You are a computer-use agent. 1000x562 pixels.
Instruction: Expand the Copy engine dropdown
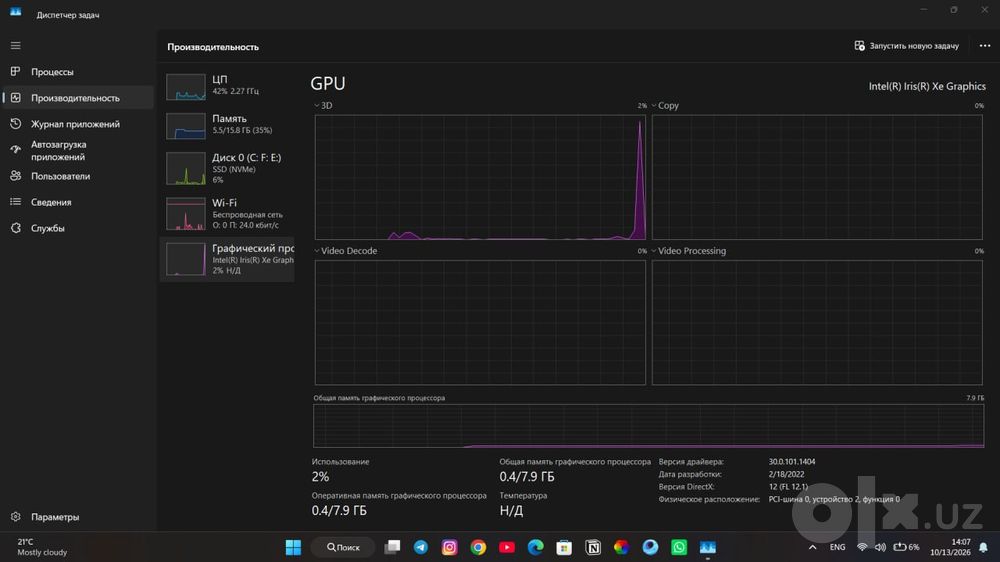pyautogui.click(x=665, y=105)
